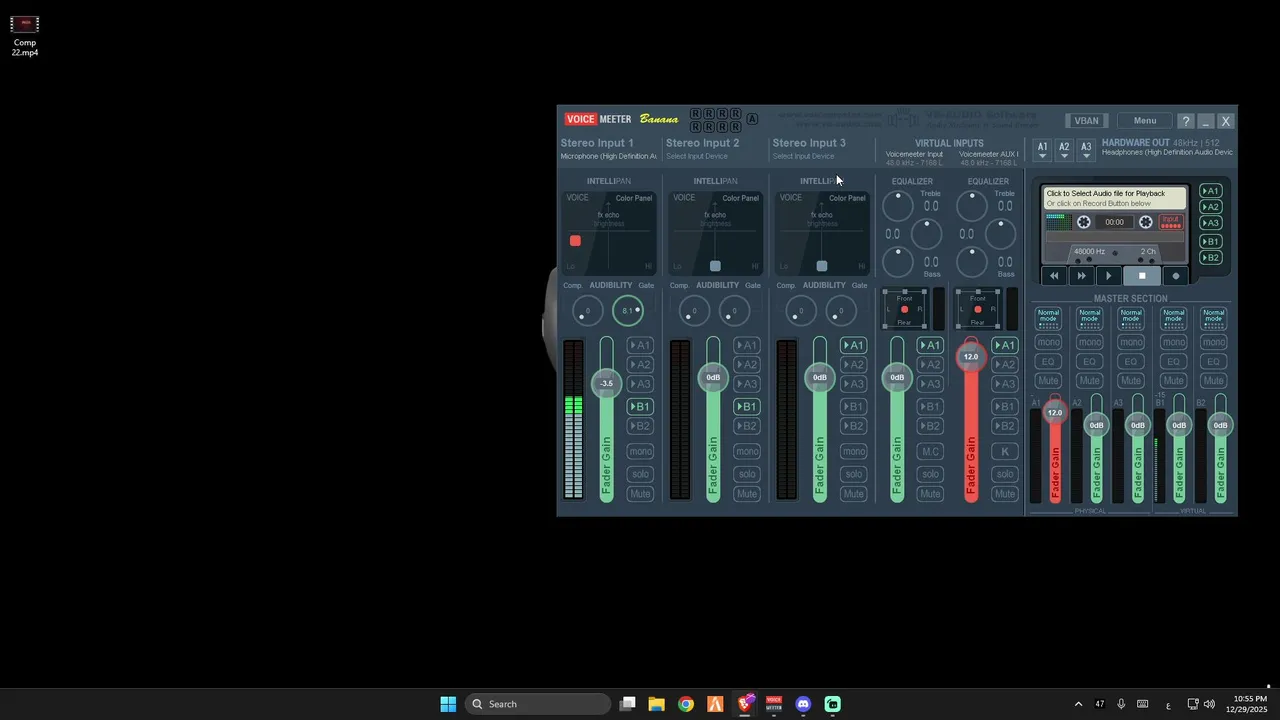This screenshot has width=1280, height=720.
Task: Click the Stereo Input 1 fader at -3.5
Action: pos(606,384)
